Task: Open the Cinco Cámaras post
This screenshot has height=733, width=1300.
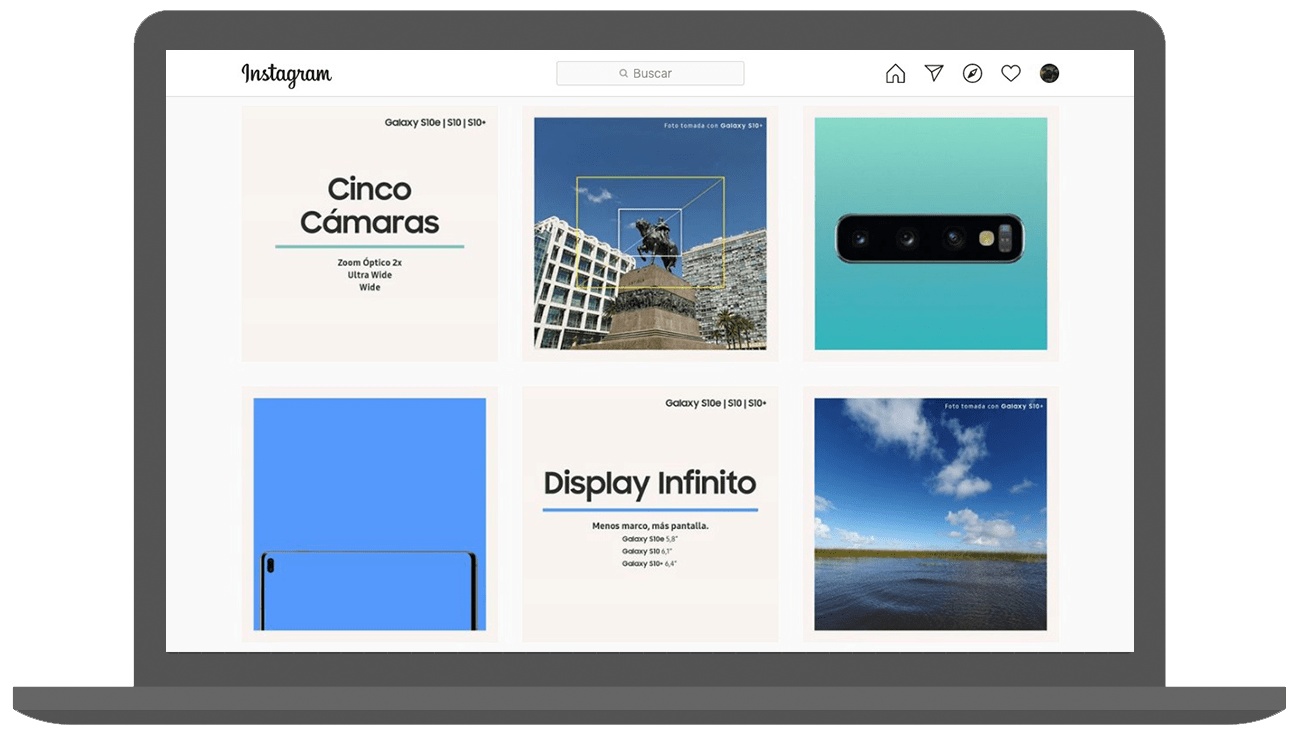Action: click(x=369, y=233)
